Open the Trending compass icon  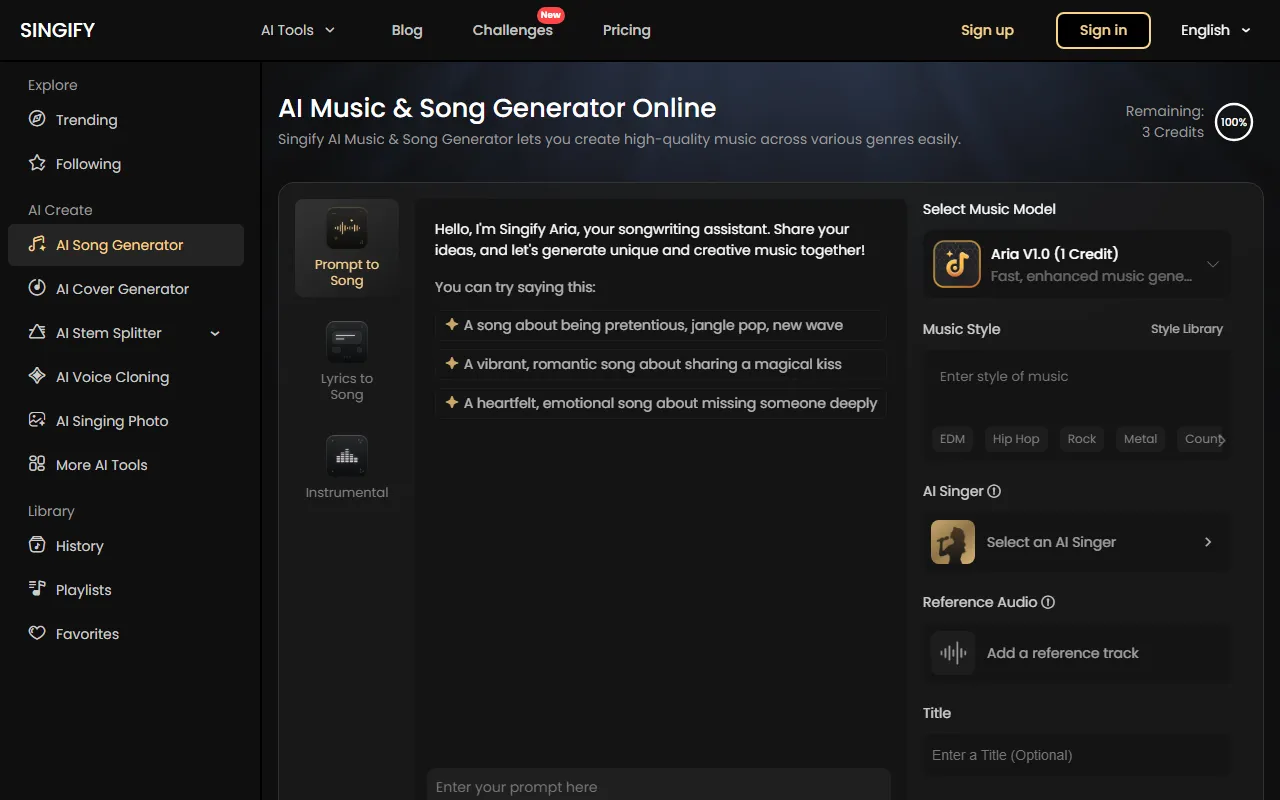click(x=37, y=120)
